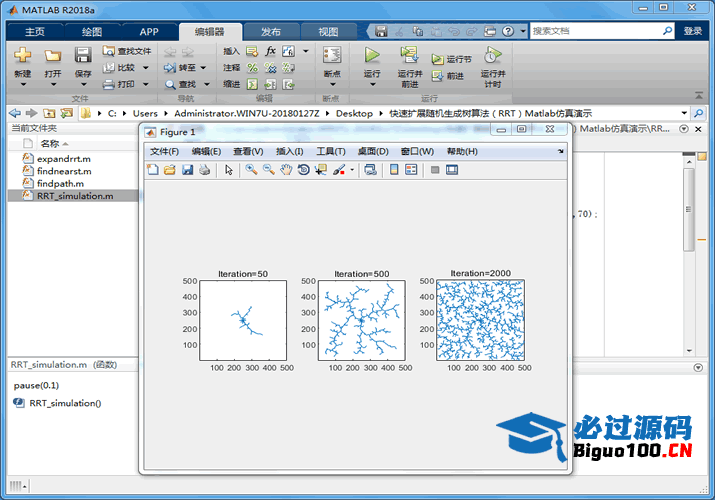Expand the Run (运行) dropdown arrow
Image resolution: width=715 pixels, height=500 pixels.
[x=372, y=84]
